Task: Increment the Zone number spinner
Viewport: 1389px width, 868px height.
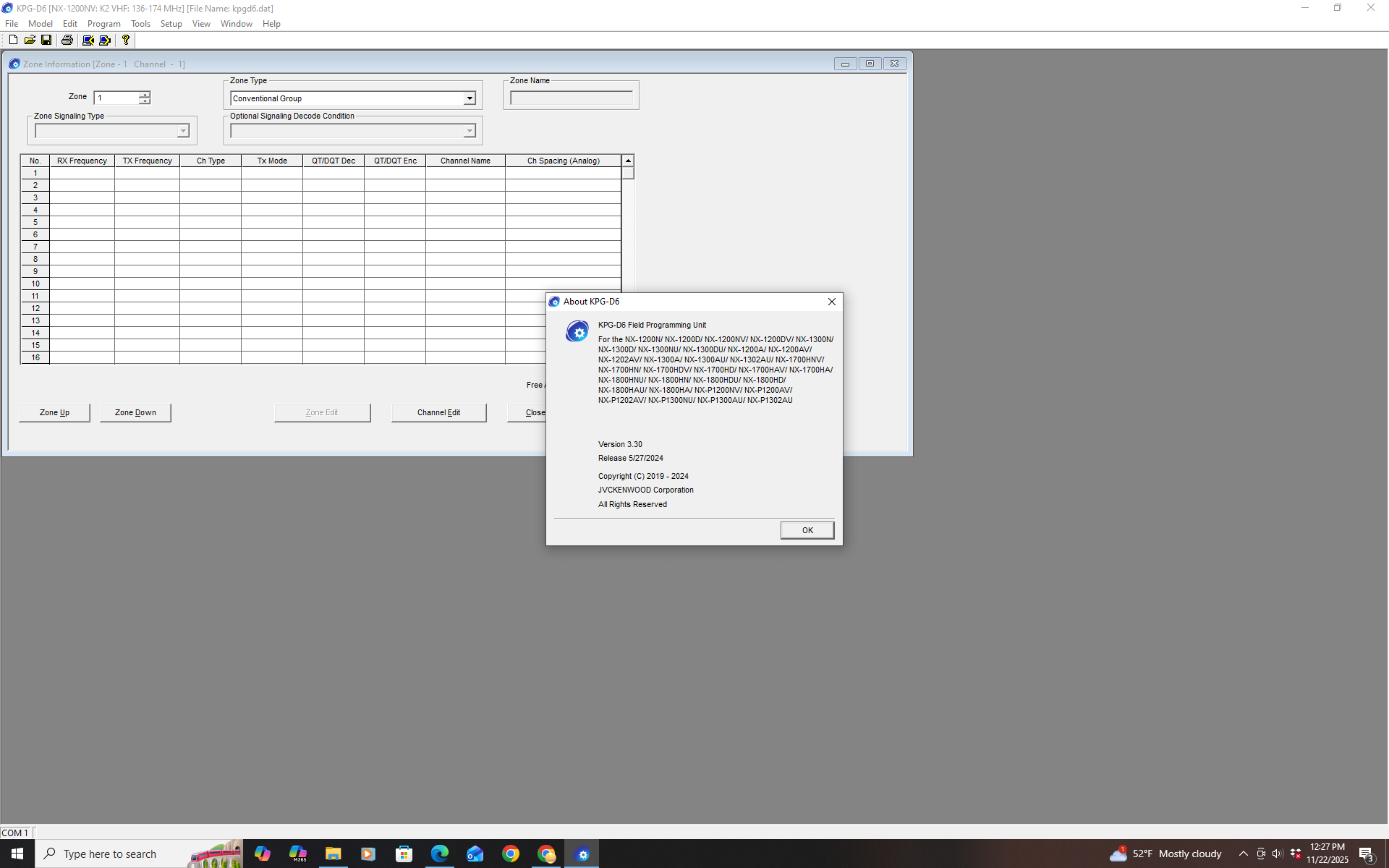Action: [x=145, y=94]
